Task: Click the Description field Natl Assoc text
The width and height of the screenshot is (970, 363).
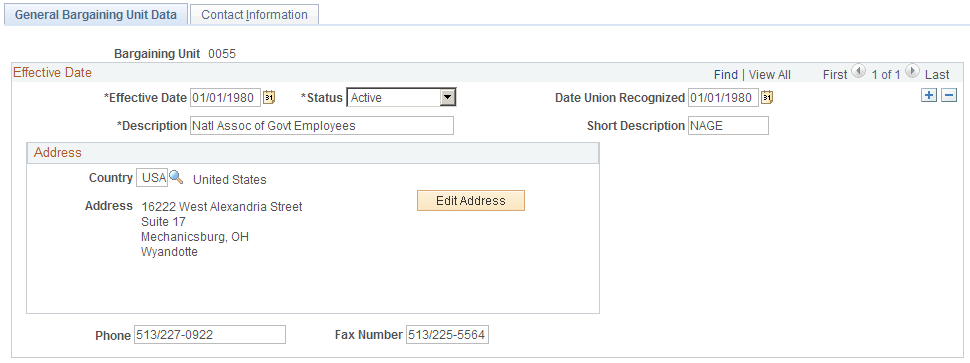Action: [x=322, y=126]
